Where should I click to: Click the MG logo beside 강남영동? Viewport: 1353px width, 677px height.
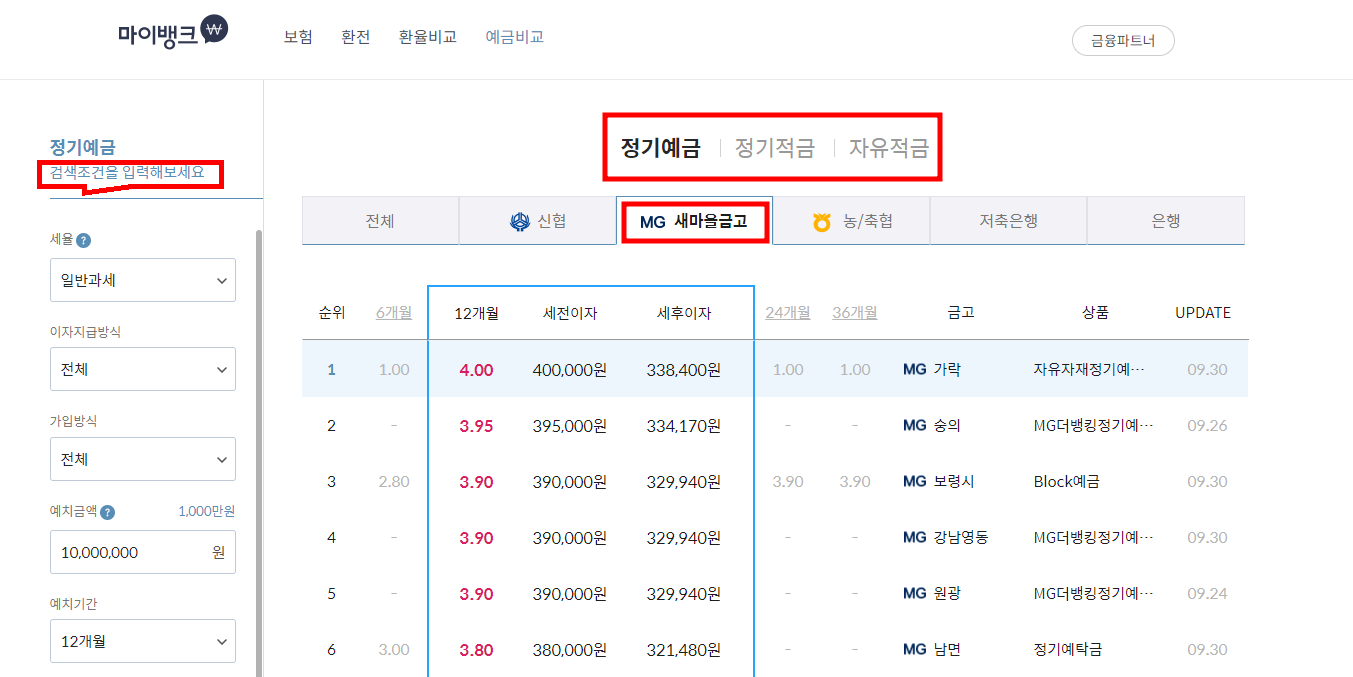[914, 537]
